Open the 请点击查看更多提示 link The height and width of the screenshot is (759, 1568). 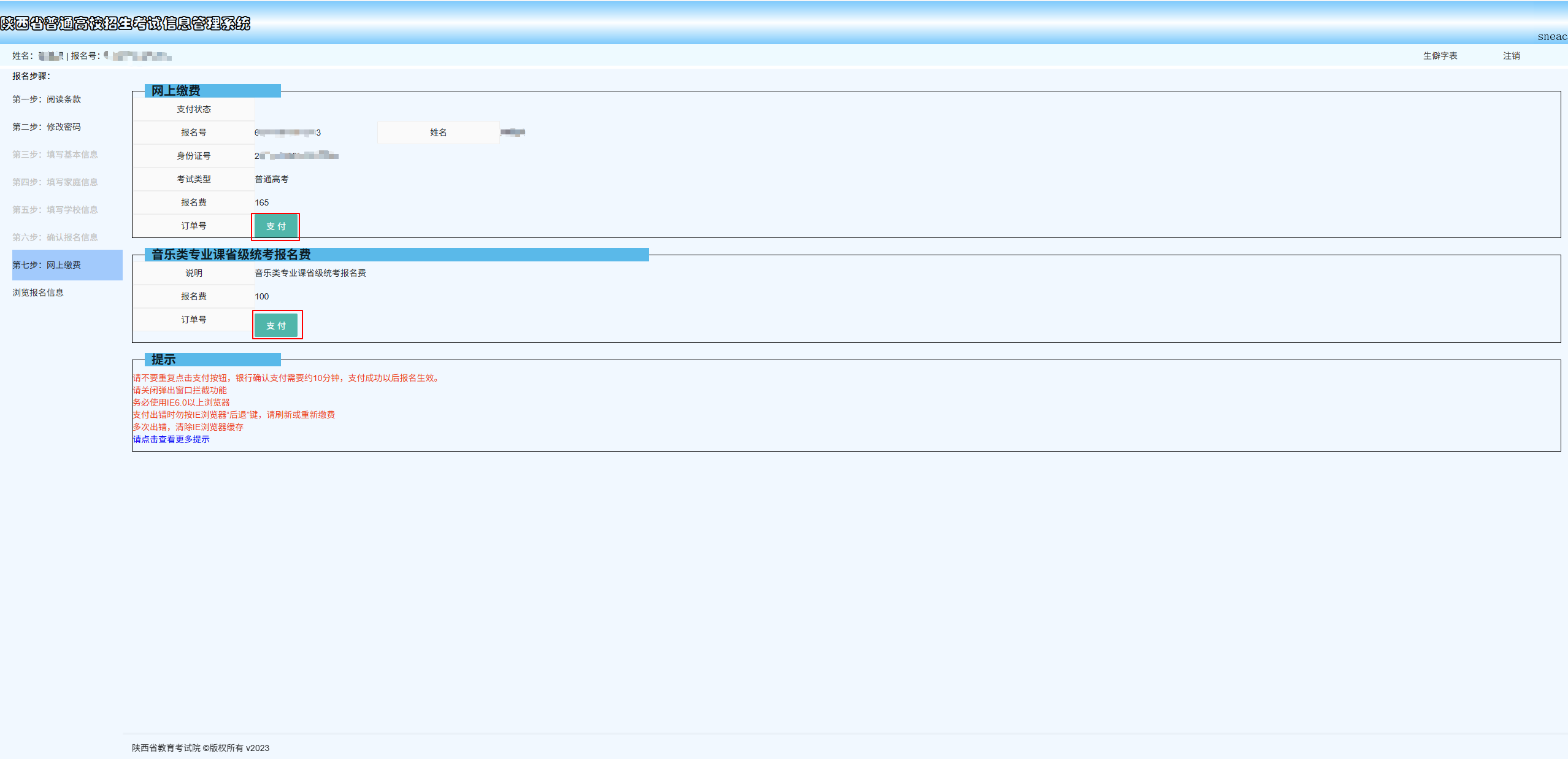click(x=171, y=439)
